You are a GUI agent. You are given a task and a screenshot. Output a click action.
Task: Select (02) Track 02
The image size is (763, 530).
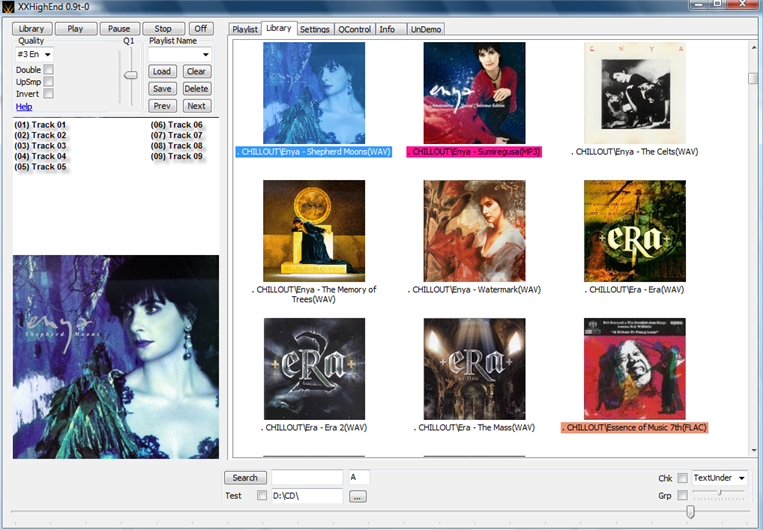(x=40, y=135)
